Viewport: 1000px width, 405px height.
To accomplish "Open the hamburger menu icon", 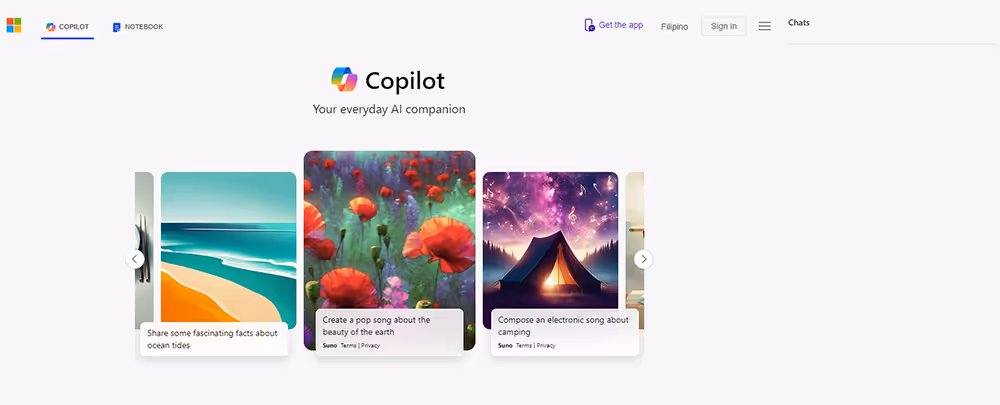I will pos(765,26).
